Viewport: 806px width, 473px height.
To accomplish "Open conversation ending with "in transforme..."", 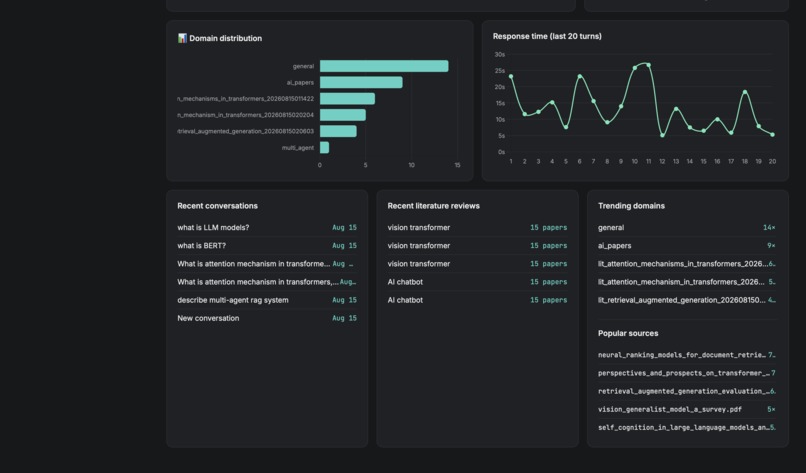I will coord(267,264).
